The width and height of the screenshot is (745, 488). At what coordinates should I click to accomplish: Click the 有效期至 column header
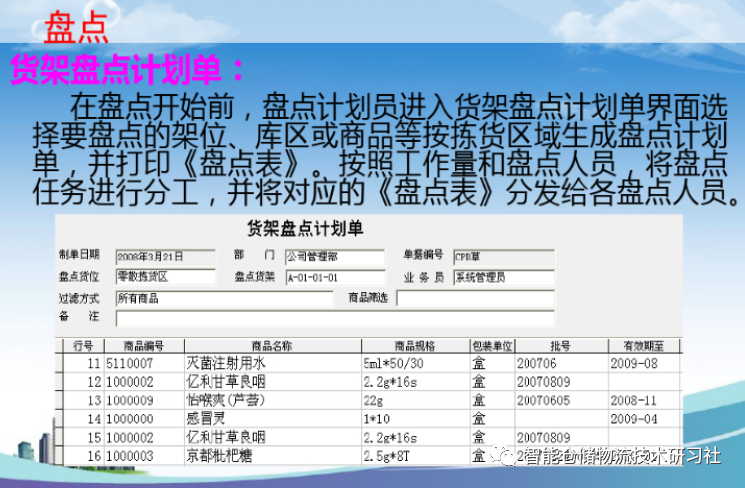644,346
